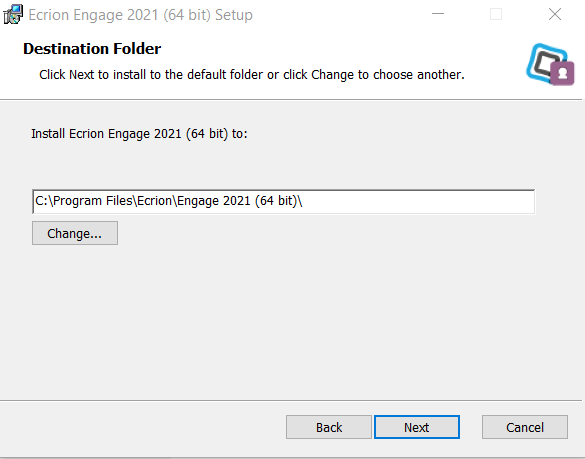The image size is (585, 459).
Task: Proceed with the Next button
Action: pyautogui.click(x=417, y=427)
